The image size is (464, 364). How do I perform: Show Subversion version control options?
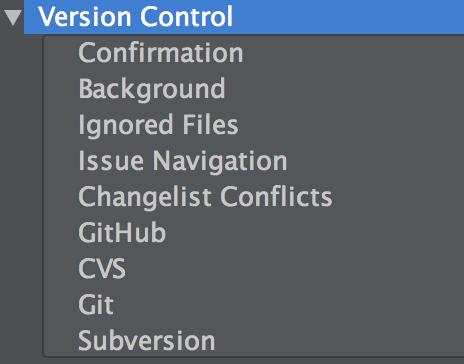coord(147,340)
